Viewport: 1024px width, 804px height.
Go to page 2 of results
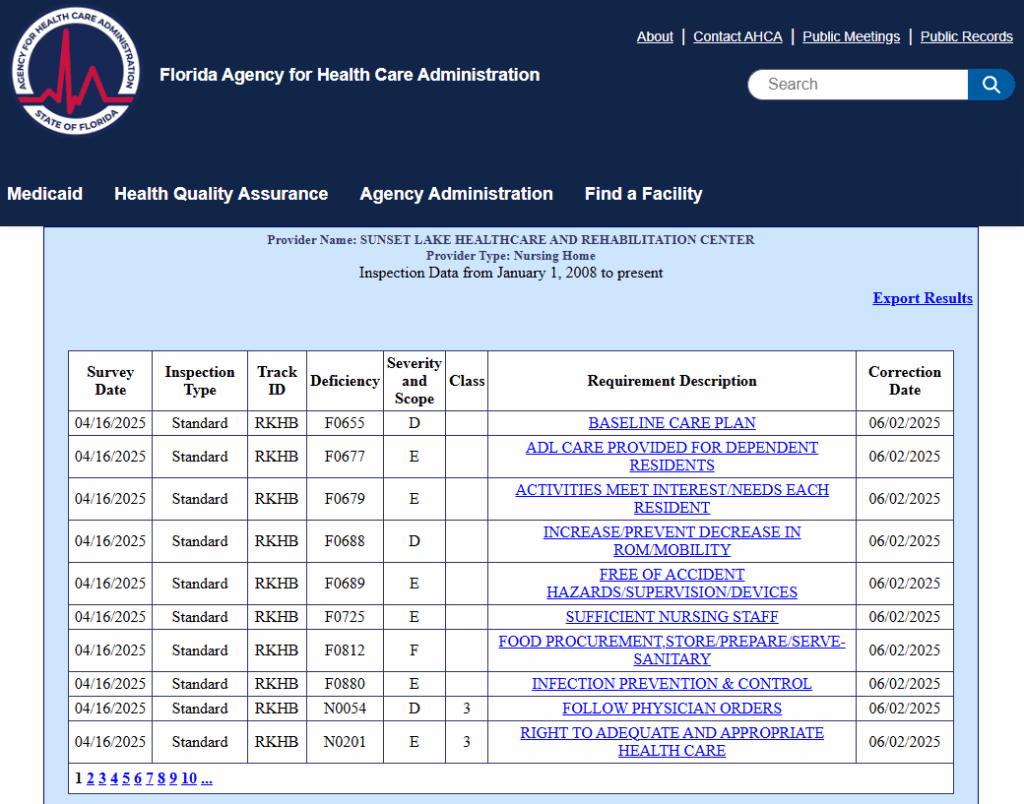[90, 778]
